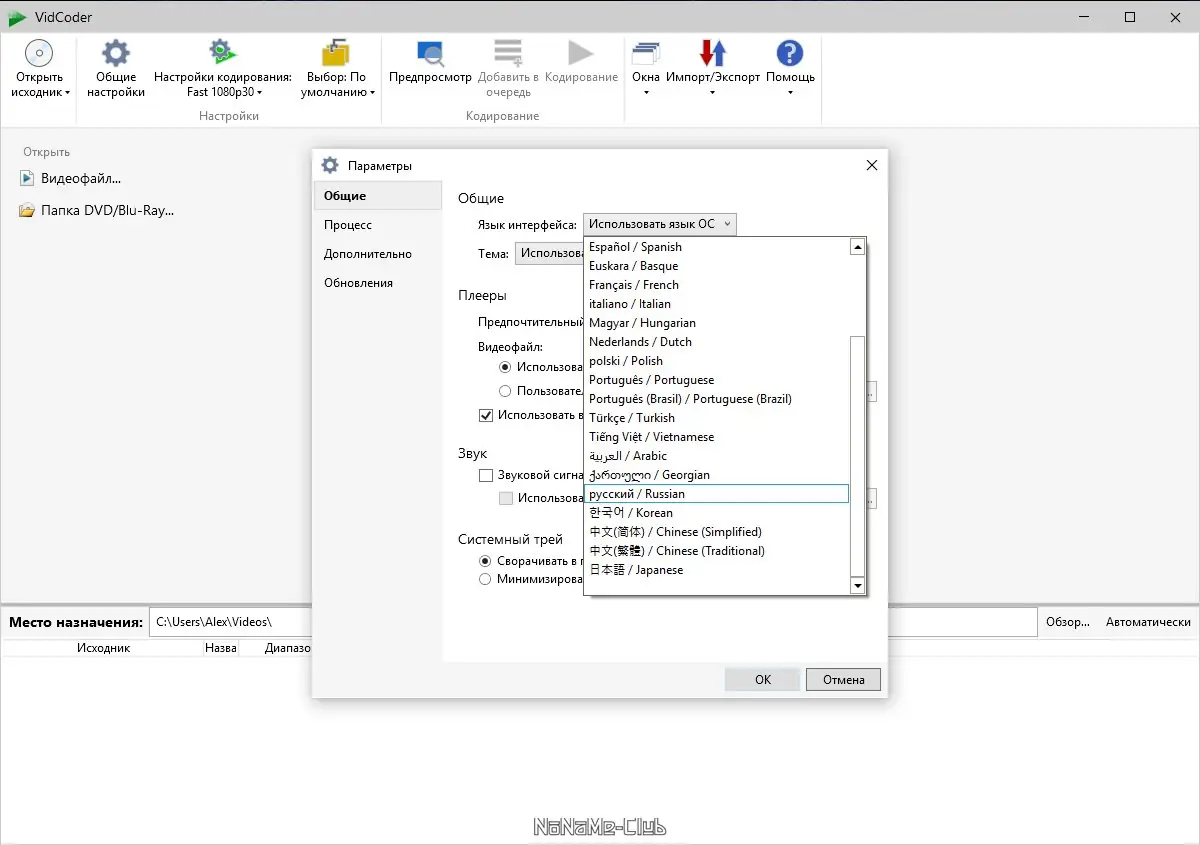Choose Magyar / Hungarian language
The height and width of the screenshot is (845, 1200).
point(716,323)
